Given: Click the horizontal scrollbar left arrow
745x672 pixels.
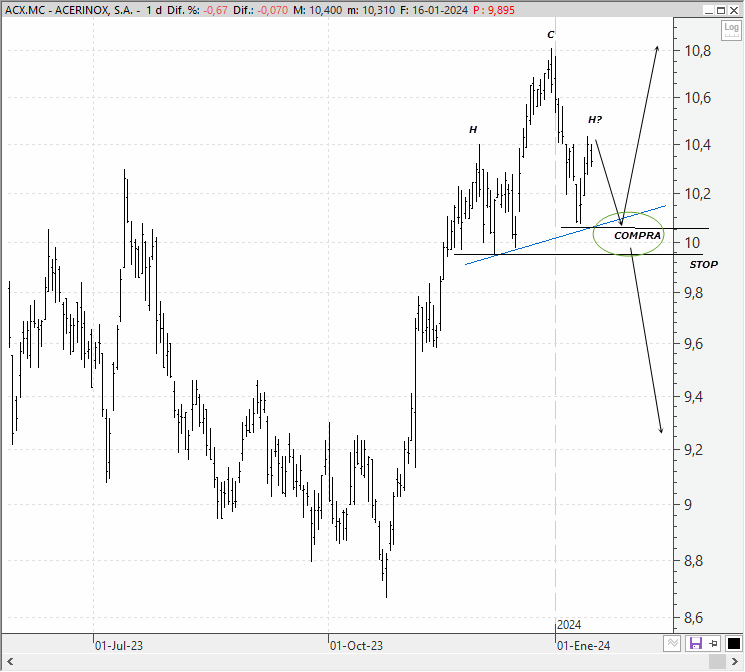Looking at the screenshot, I should click(10, 662).
